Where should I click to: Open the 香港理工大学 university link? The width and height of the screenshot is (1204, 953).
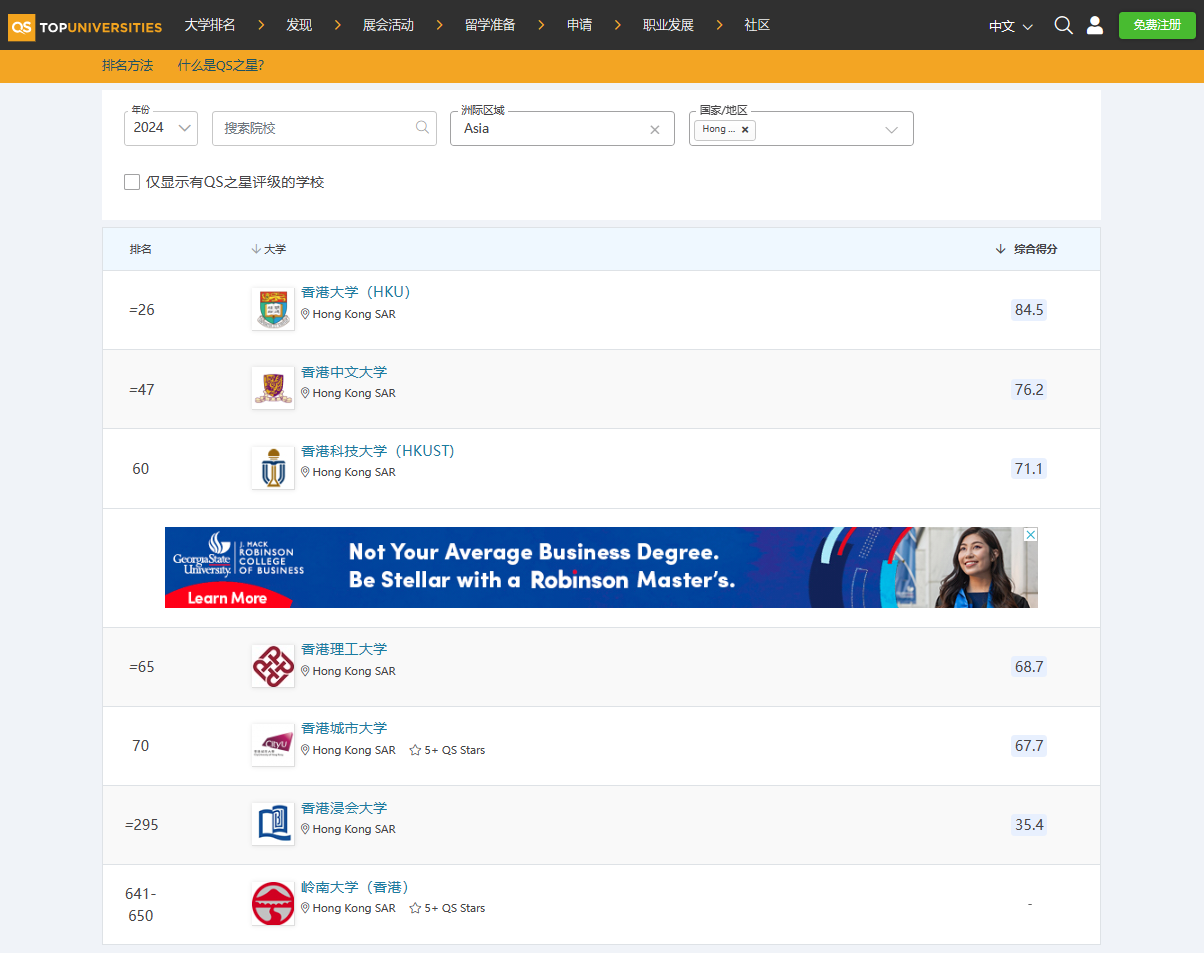tap(344, 649)
